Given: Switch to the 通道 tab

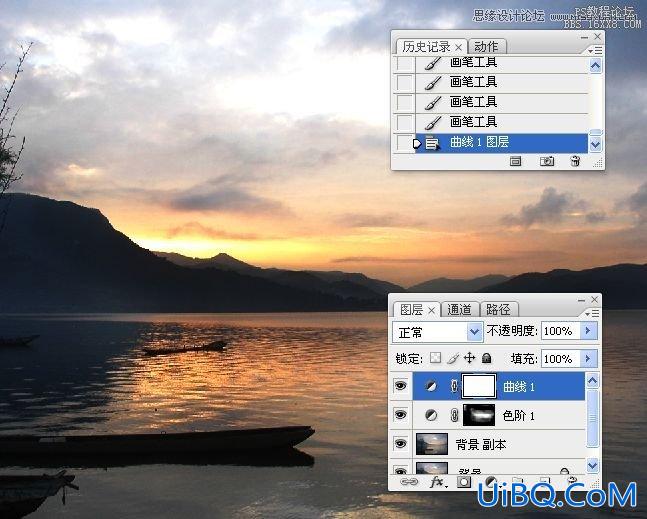Looking at the screenshot, I should [x=459, y=309].
